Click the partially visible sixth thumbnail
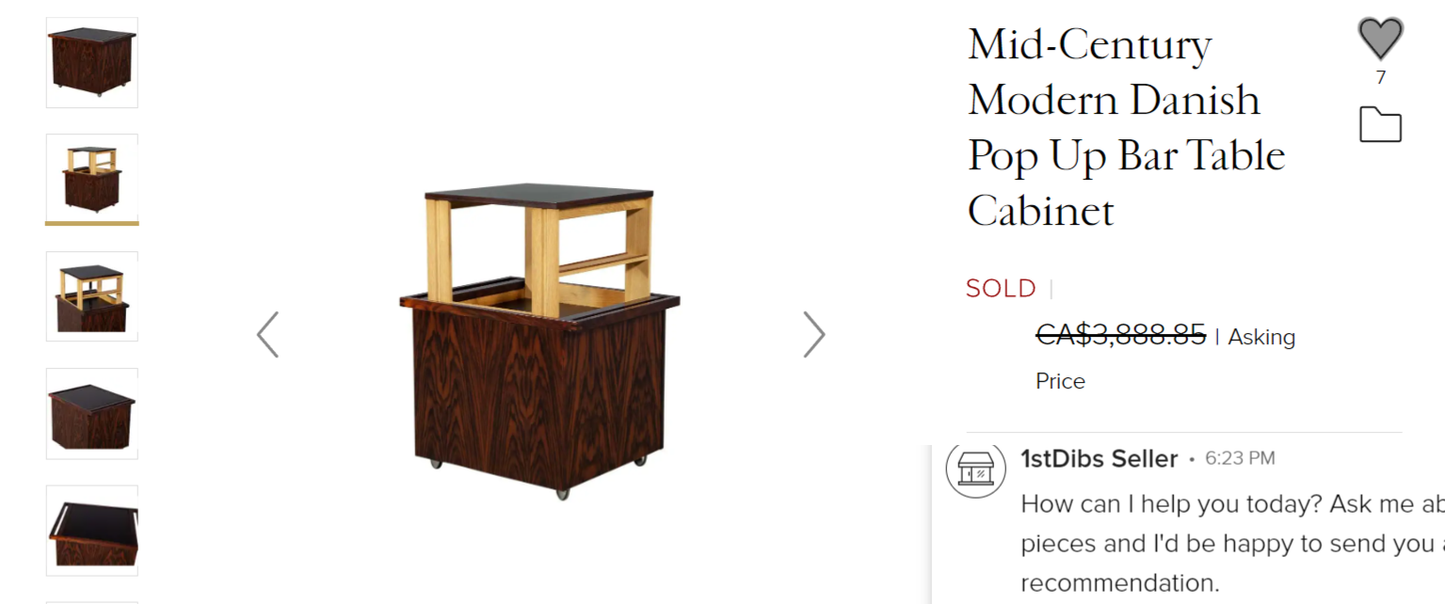The width and height of the screenshot is (1445, 604). click(92, 602)
